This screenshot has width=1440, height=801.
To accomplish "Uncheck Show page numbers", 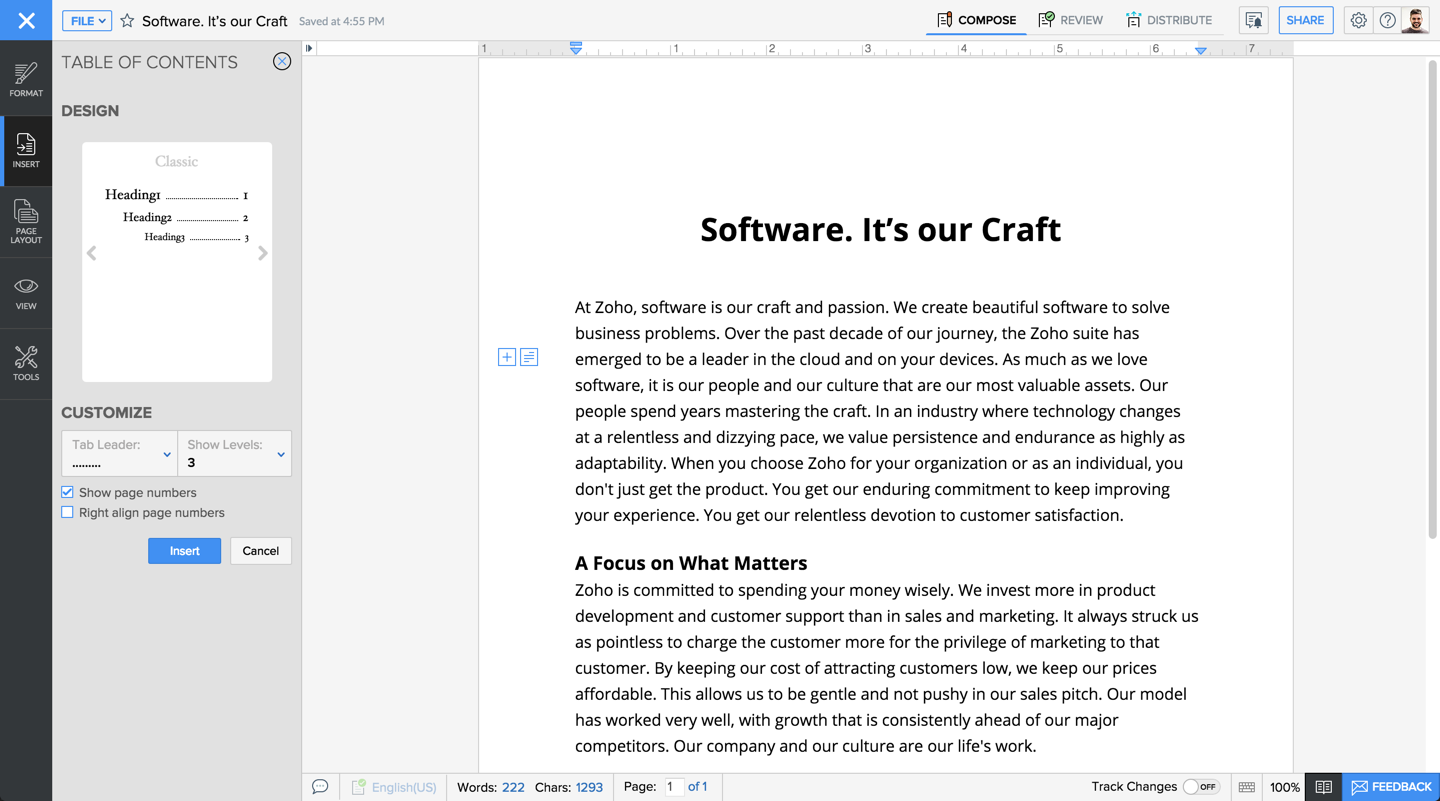I will tap(67, 491).
